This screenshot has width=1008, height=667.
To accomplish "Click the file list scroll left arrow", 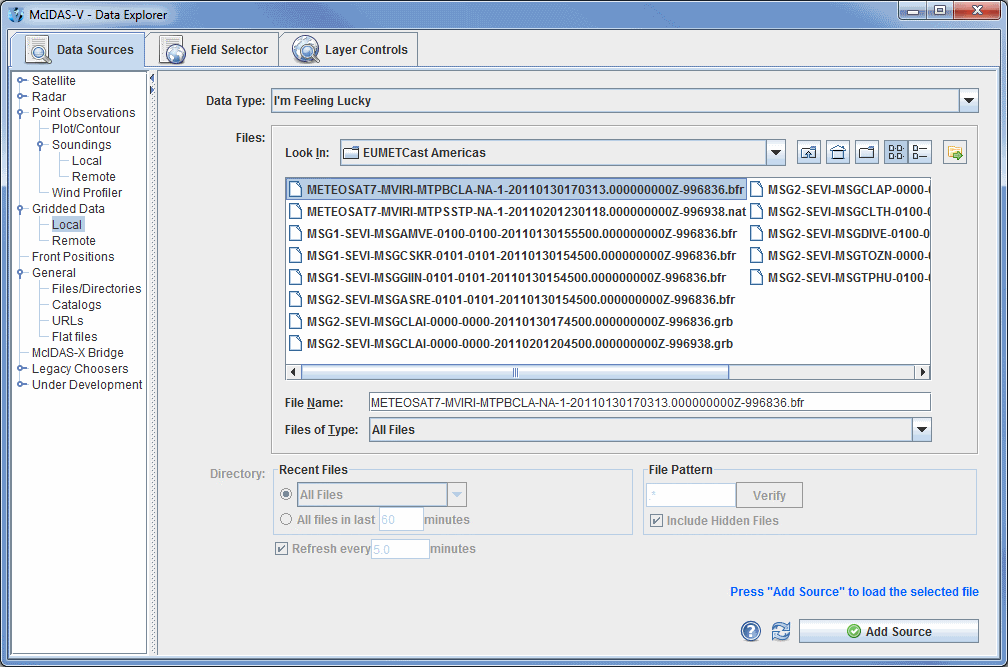I will click(293, 372).
